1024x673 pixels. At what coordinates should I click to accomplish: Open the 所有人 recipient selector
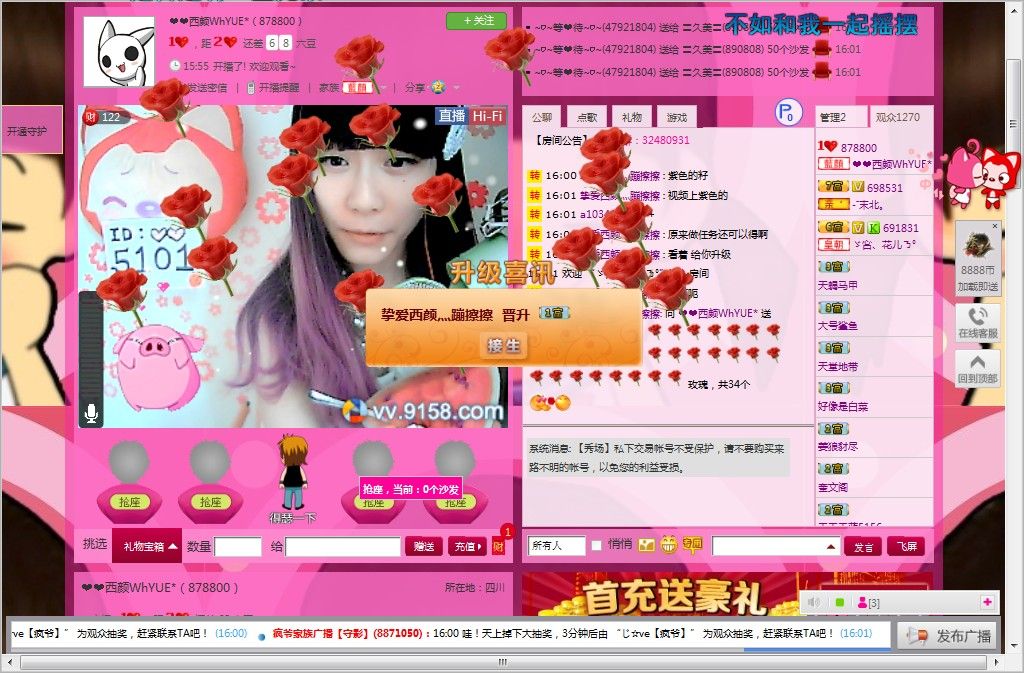pyautogui.click(x=556, y=545)
